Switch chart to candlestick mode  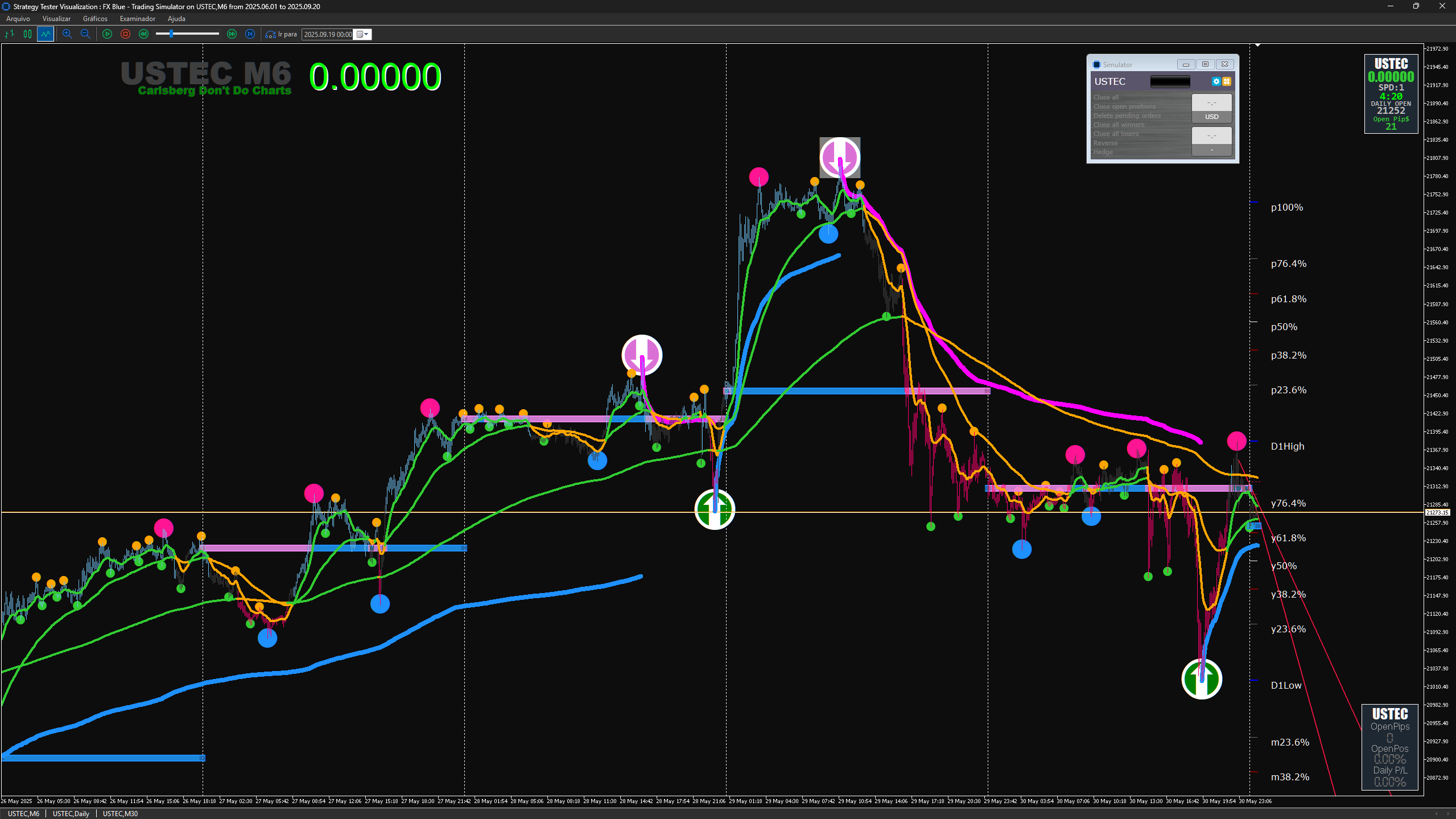pos(27,34)
